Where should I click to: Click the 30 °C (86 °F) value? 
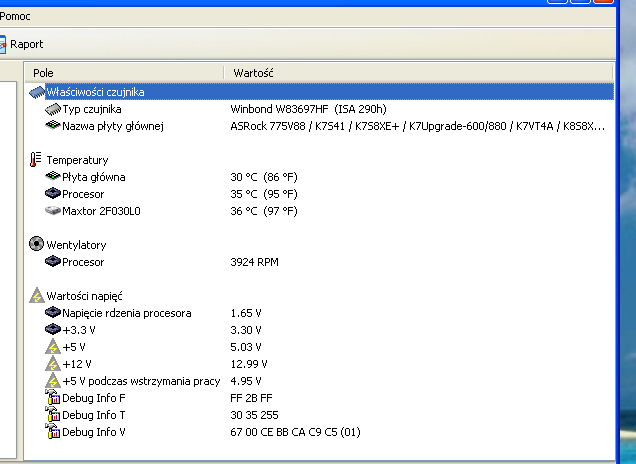click(x=264, y=177)
